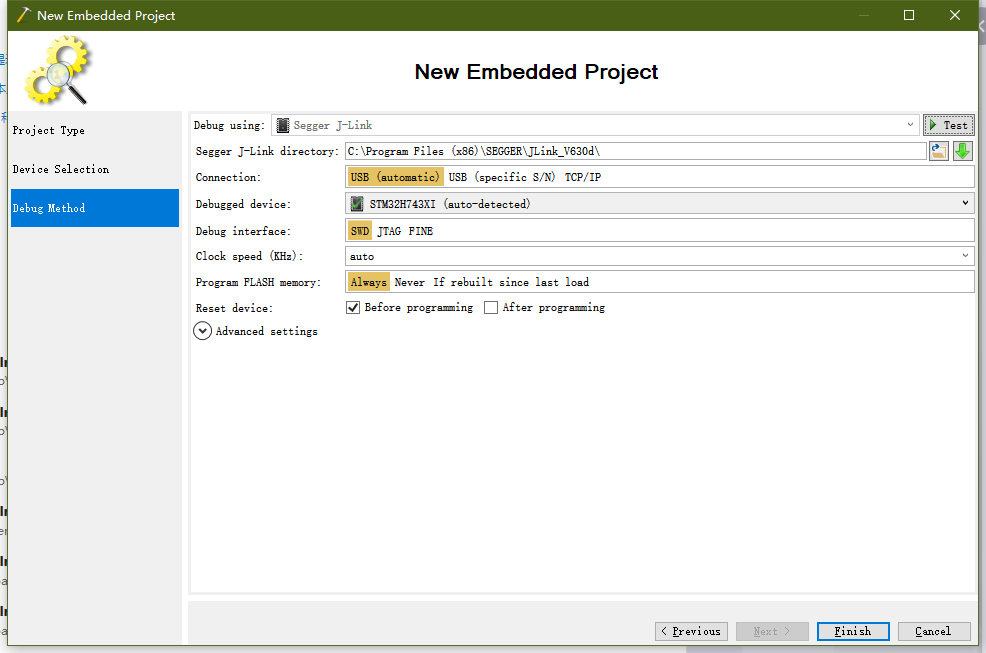Screen dimensions: 986x653
Task: Click the gears and magnifier wizard logo
Action: coord(58,70)
